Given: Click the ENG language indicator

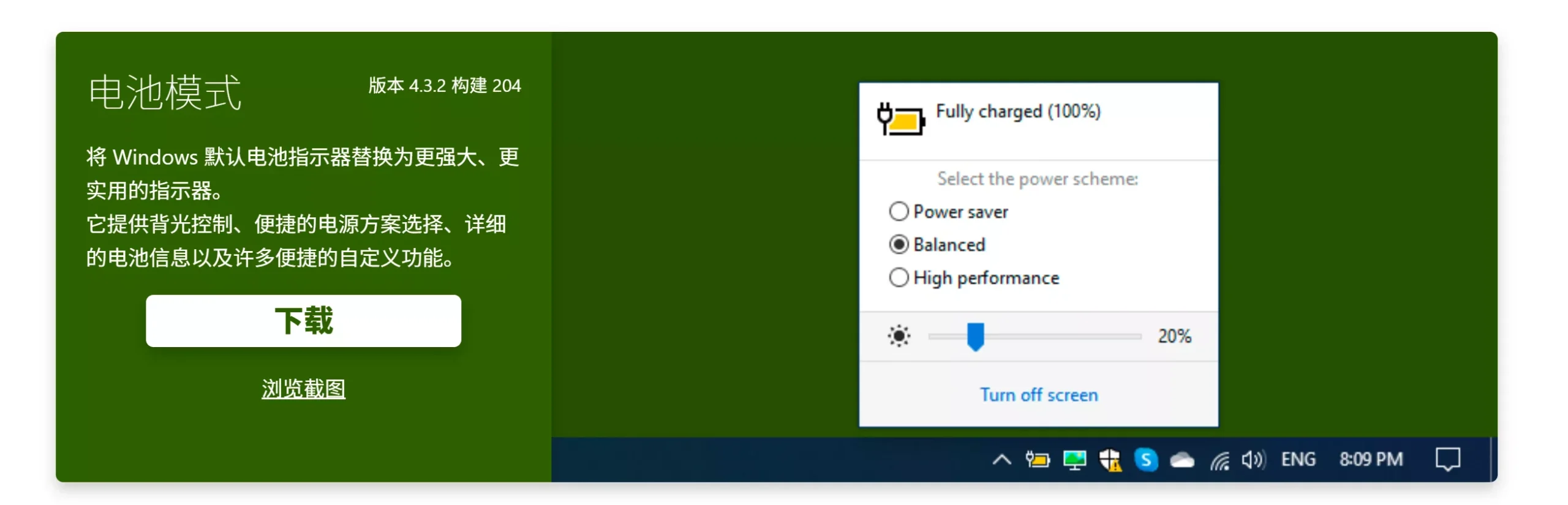Looking at the screenshot, I should coord(1298,459).
